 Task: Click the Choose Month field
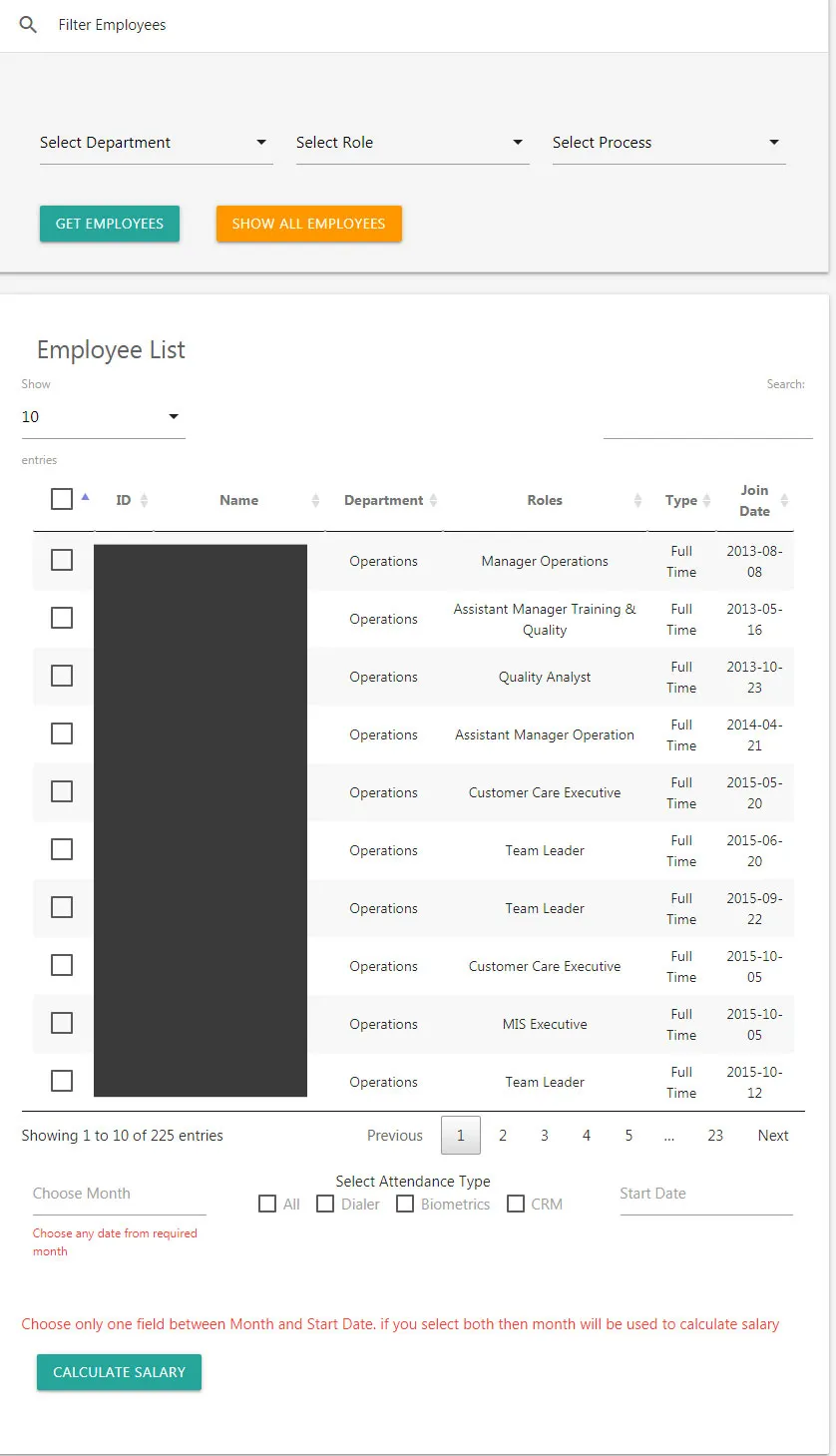point(120,1195)
